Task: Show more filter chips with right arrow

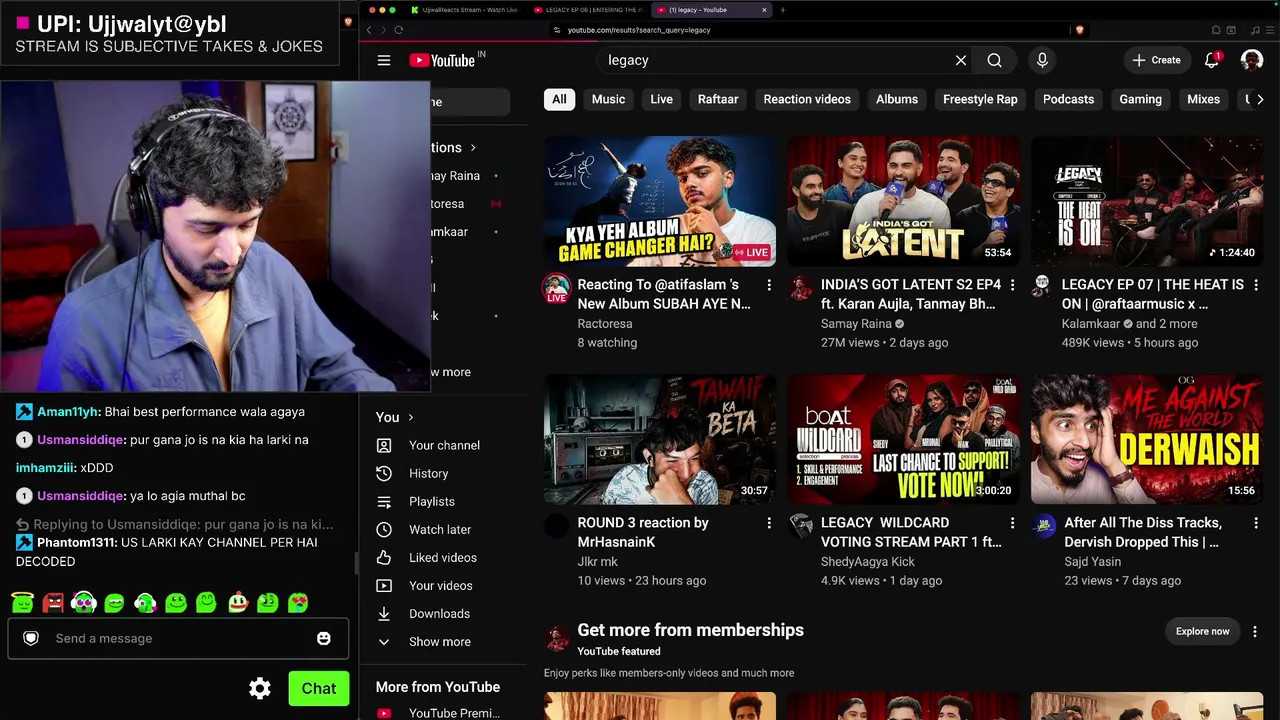Action: point(1260,99)
